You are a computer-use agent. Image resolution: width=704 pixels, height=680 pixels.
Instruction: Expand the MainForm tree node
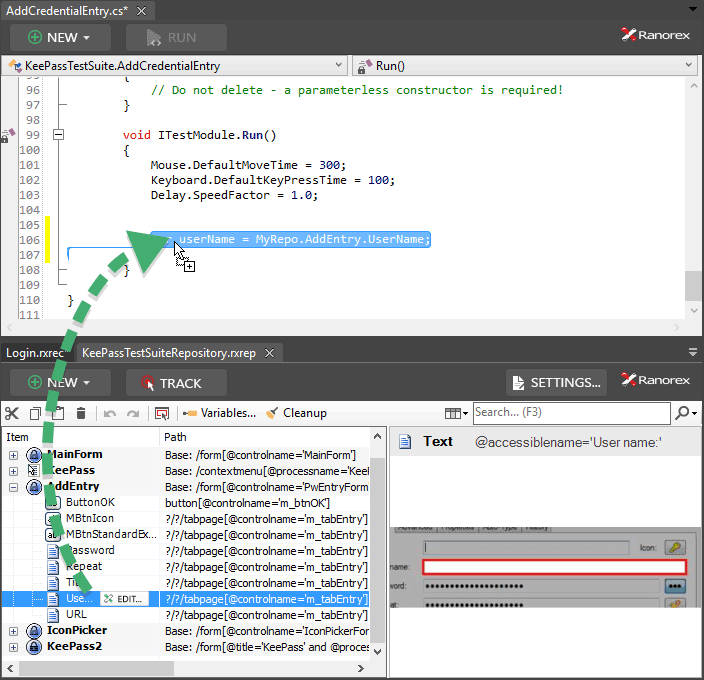click(x=13, y=455)
